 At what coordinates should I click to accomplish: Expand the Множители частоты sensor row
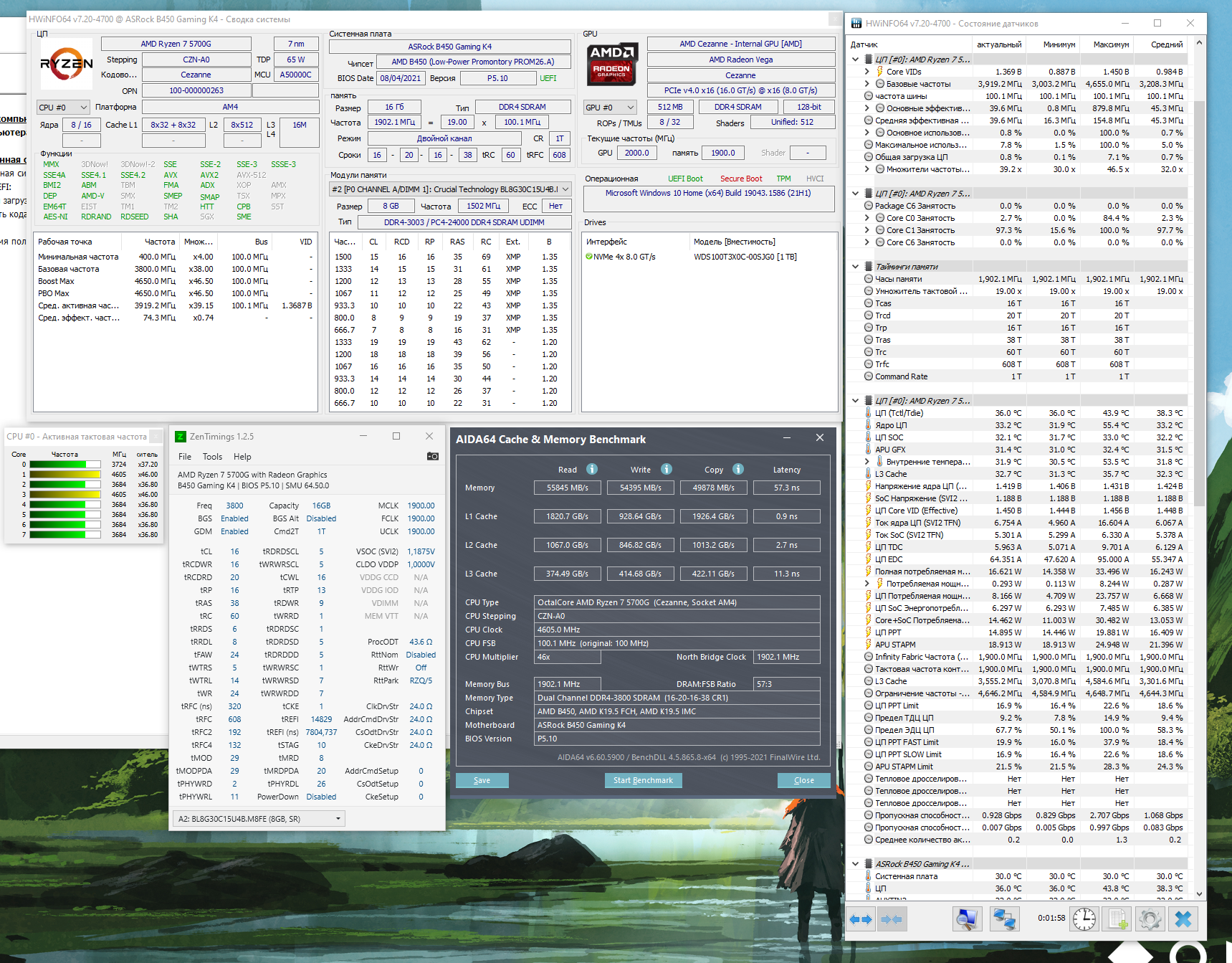866,169
